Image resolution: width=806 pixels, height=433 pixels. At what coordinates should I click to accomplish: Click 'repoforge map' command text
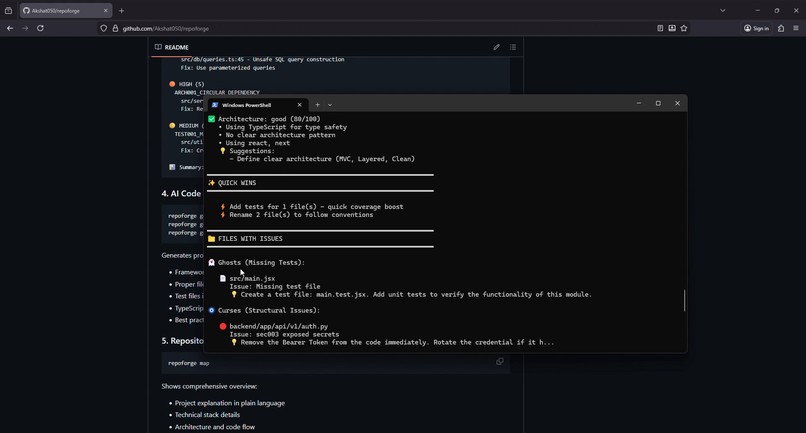pos(189,363)
